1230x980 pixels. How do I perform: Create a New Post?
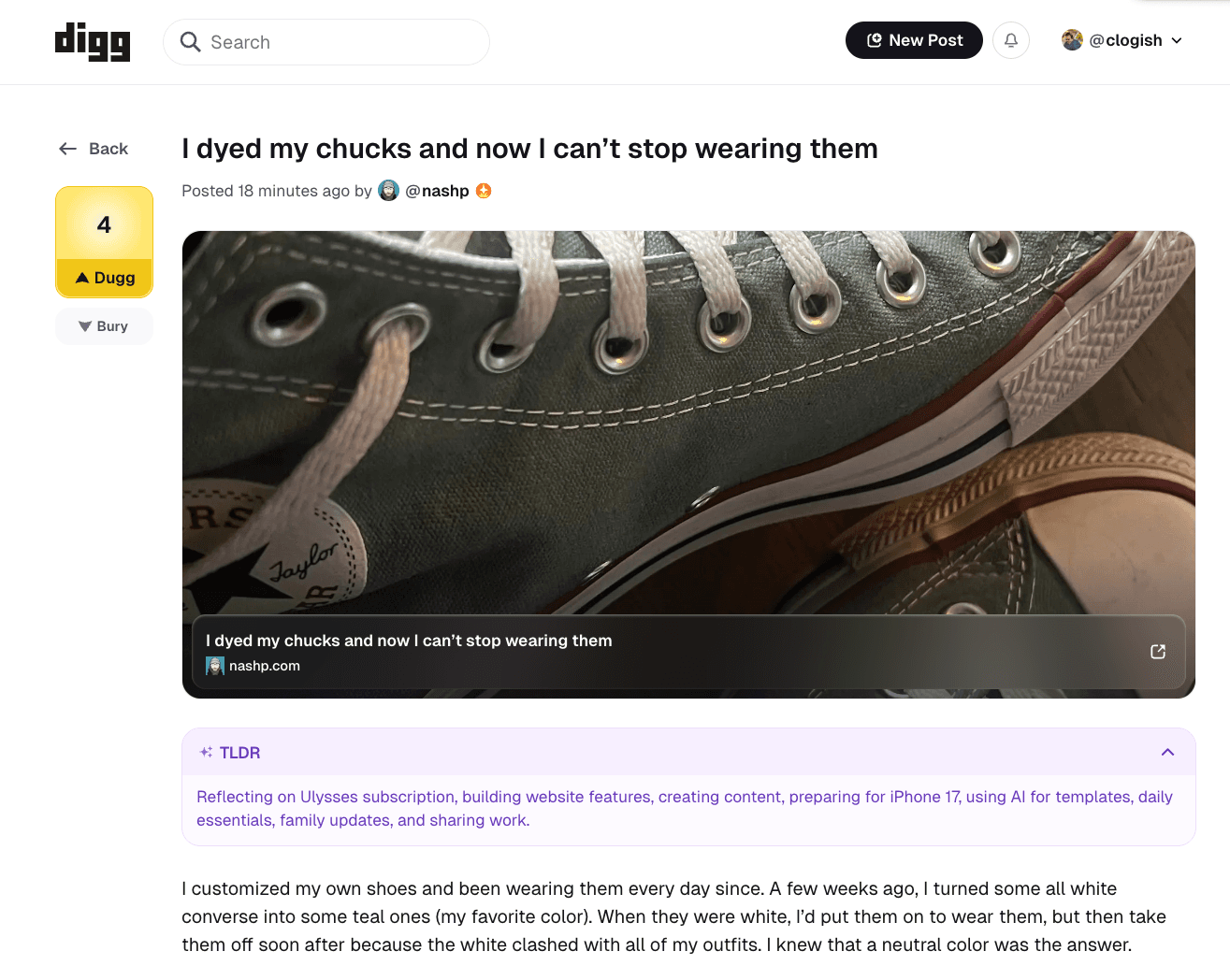coord(913,40)
